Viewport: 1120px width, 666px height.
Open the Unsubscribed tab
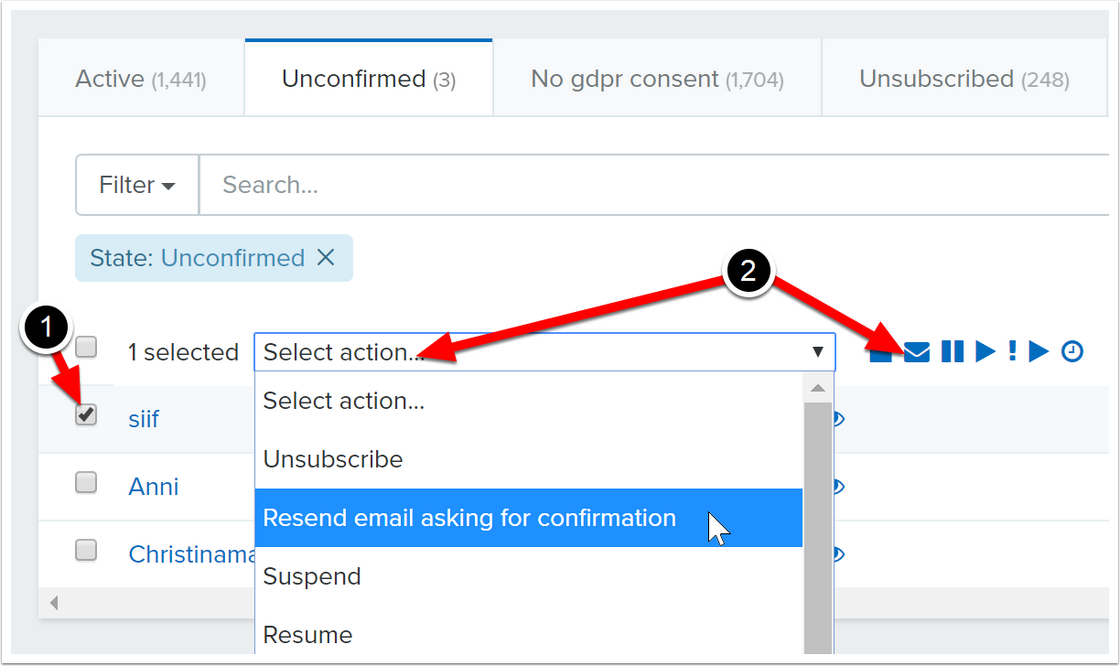click(964, 79)
